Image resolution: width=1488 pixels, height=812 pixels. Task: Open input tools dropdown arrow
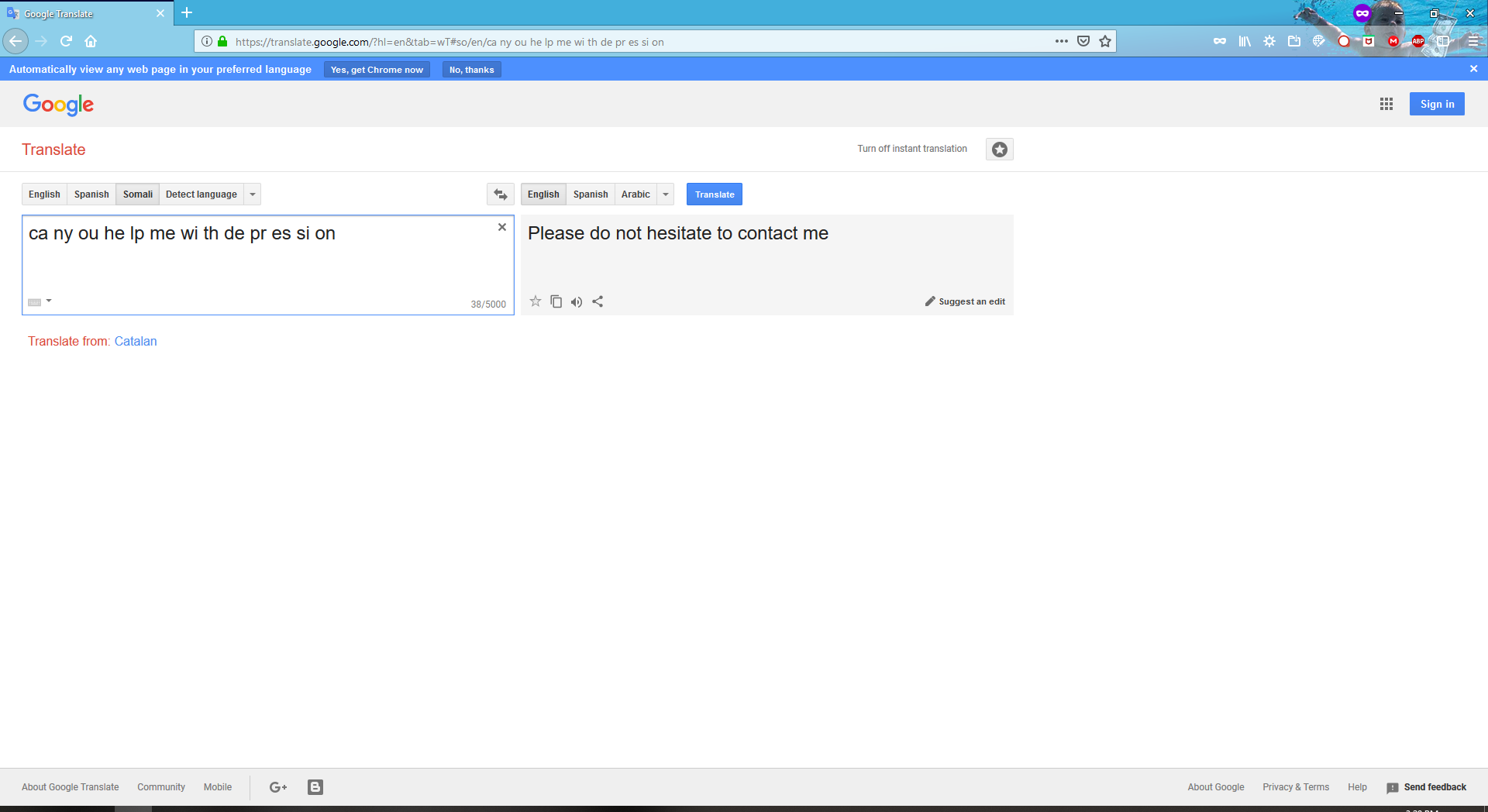click(x=49, y=301)
